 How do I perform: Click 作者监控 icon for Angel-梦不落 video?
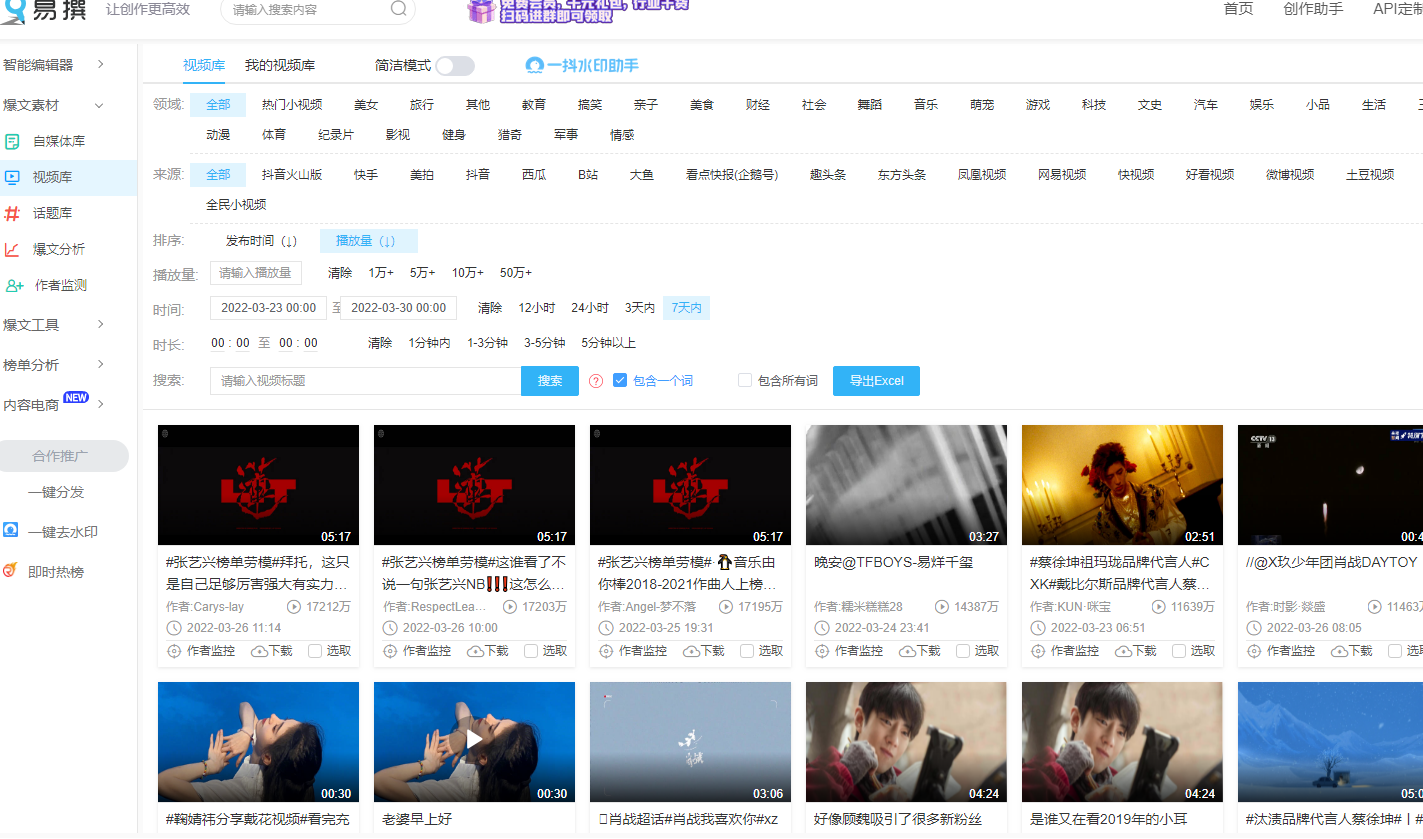point(606,651)
